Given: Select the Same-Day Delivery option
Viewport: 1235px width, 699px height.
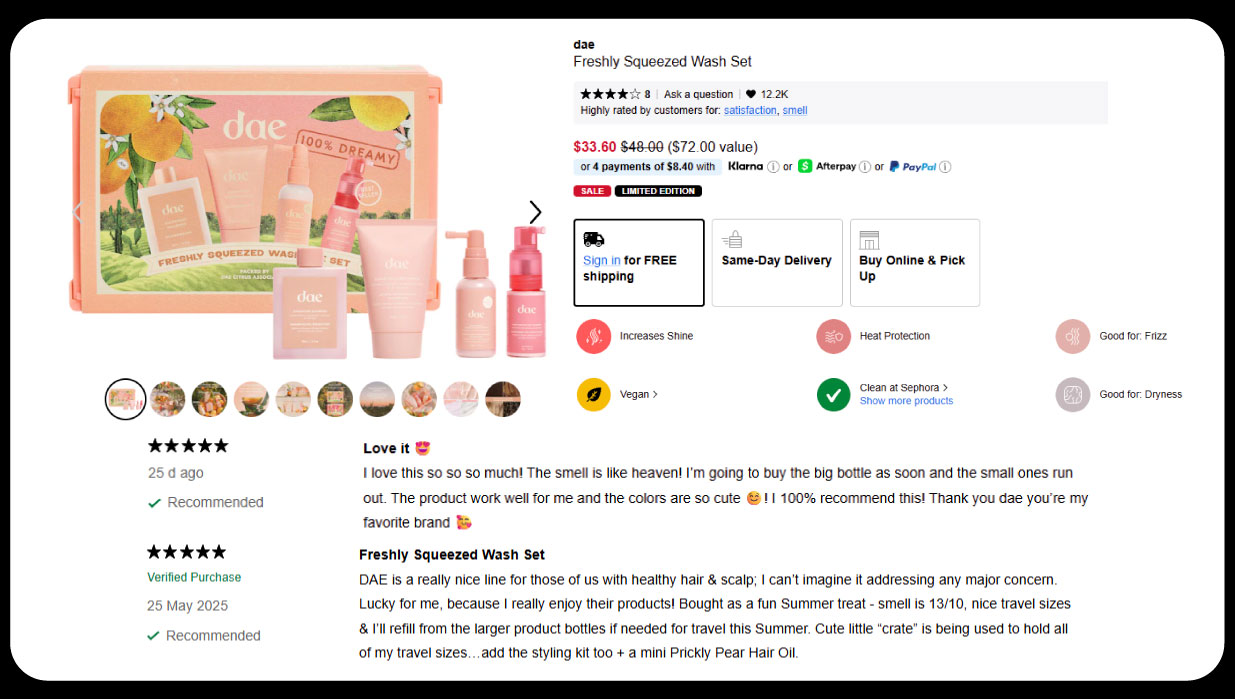Looking at the screenshot, I should tap(777, 262).
